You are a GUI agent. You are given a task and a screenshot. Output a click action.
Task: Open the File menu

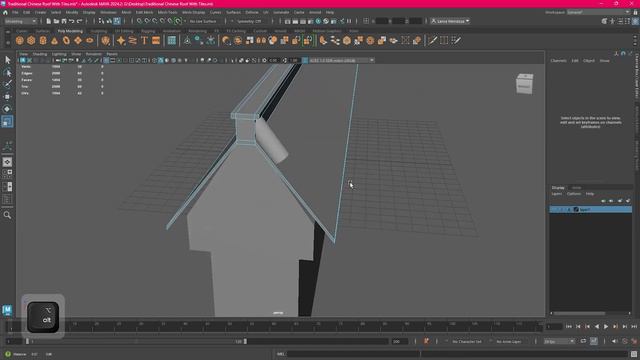click(15, 12)
